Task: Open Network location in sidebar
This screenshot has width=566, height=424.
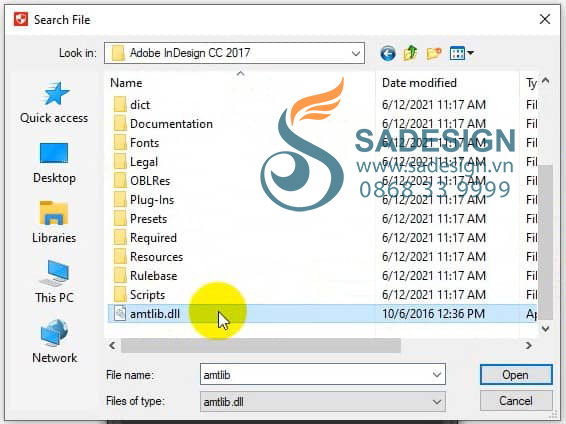Action: (54, 342)
